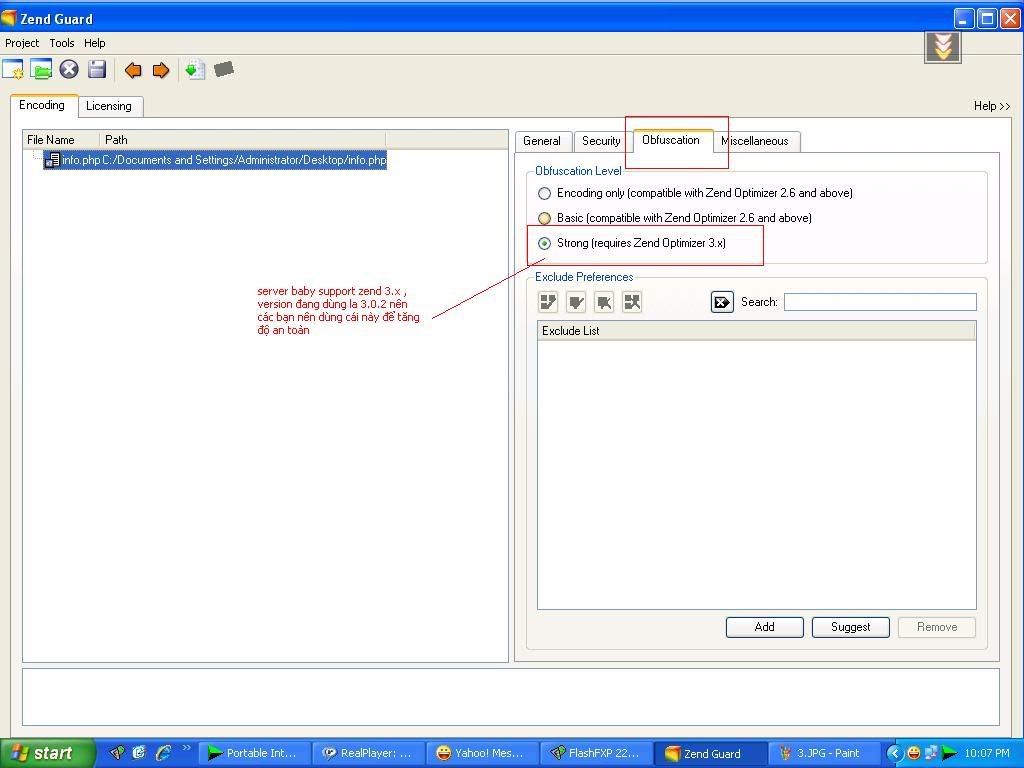Open the Help menu
The width and height of the screenshot is (1024, 768).
click(95, 43)
